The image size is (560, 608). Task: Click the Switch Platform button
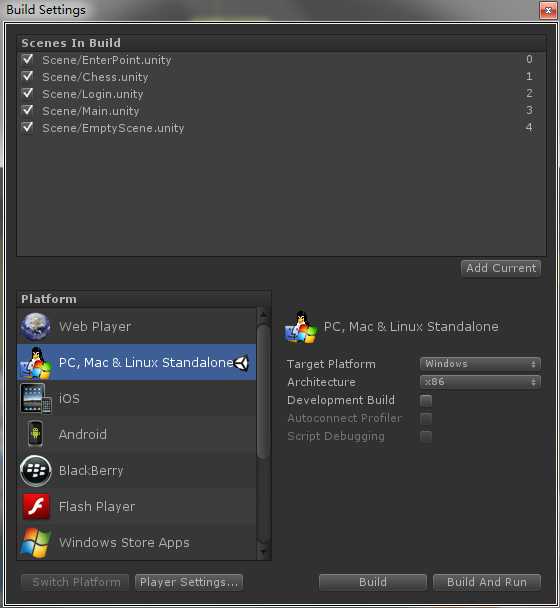click(76, 582)
